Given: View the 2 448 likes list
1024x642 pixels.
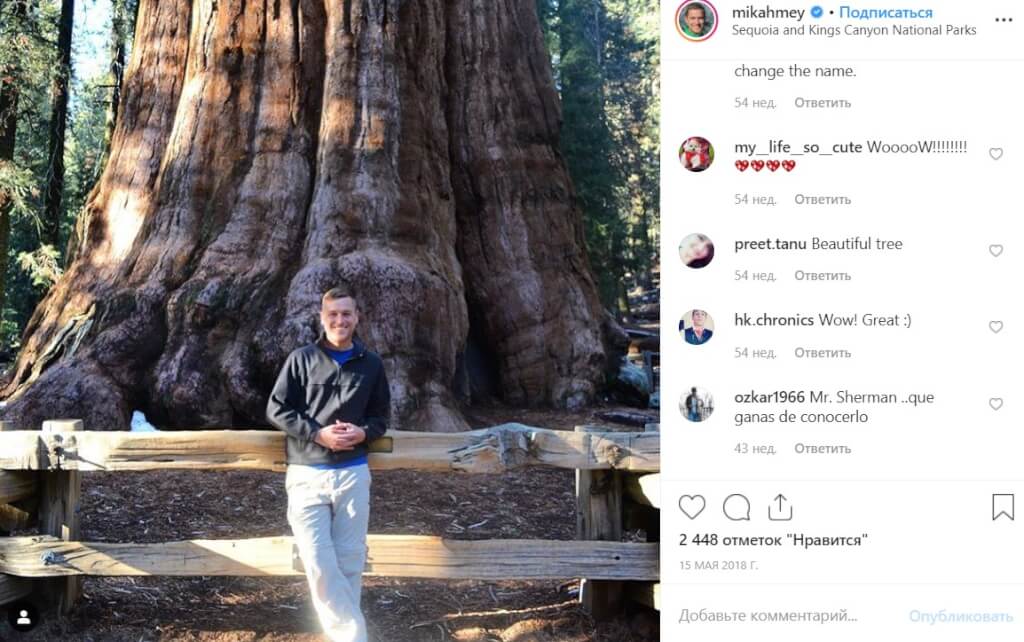Looking at the screenshot, I should [x=772, y=540].
